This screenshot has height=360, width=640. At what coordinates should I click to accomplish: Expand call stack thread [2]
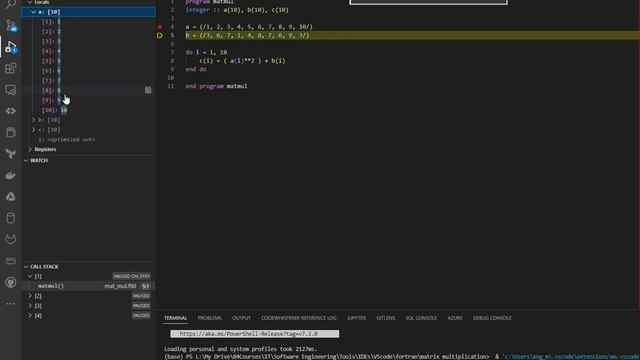pos(30,296)
